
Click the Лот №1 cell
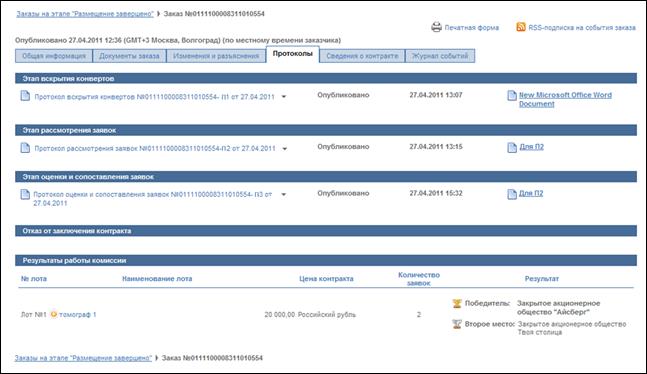(34, 315)
